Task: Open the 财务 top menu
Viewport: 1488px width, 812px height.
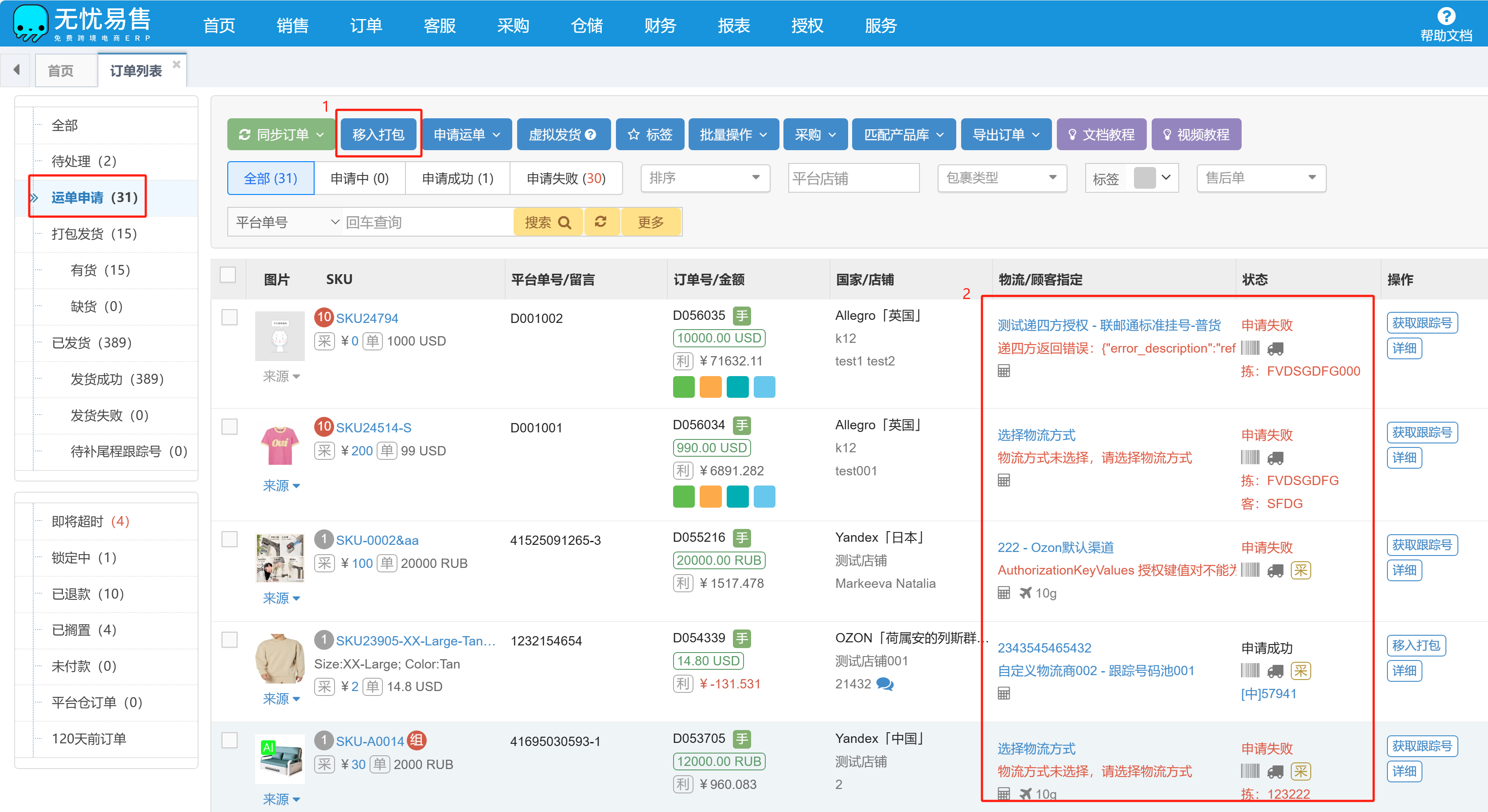Action: 660,25
